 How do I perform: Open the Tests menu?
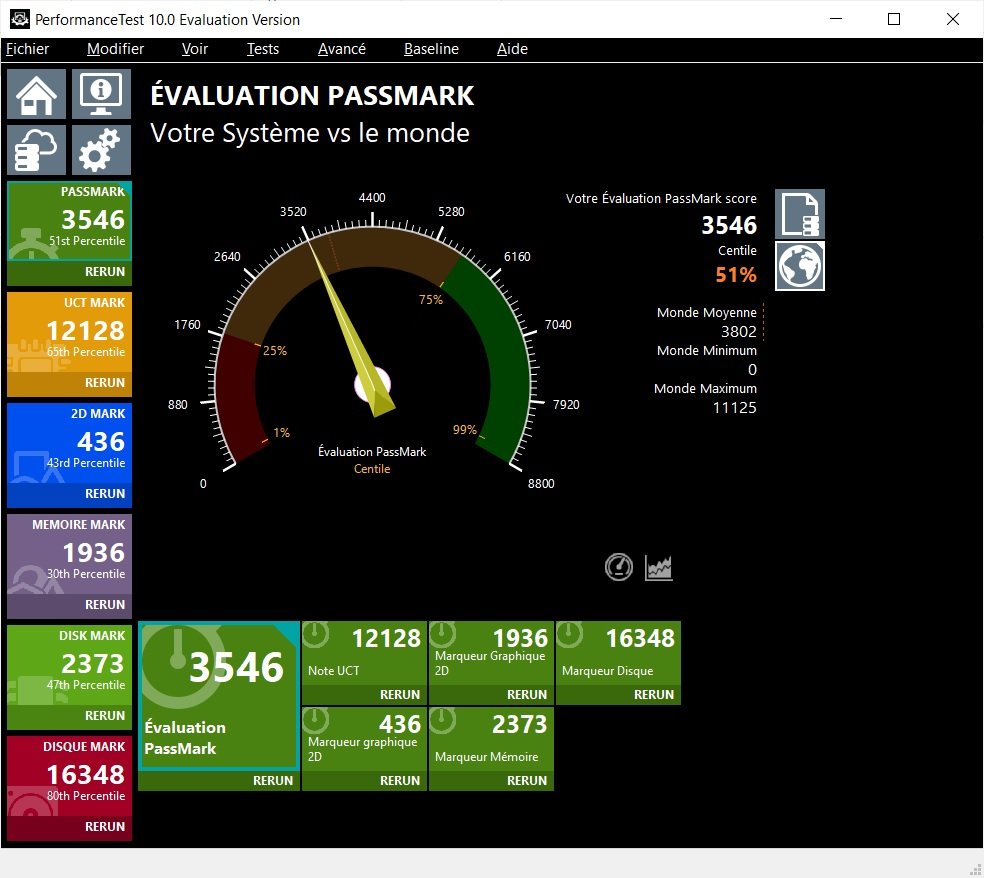(262, 49)
